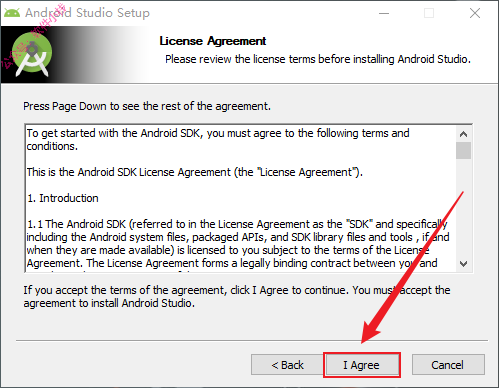Click the "Press Page Down" instruction label
This screenshot has width=499, height=388.
147,106
